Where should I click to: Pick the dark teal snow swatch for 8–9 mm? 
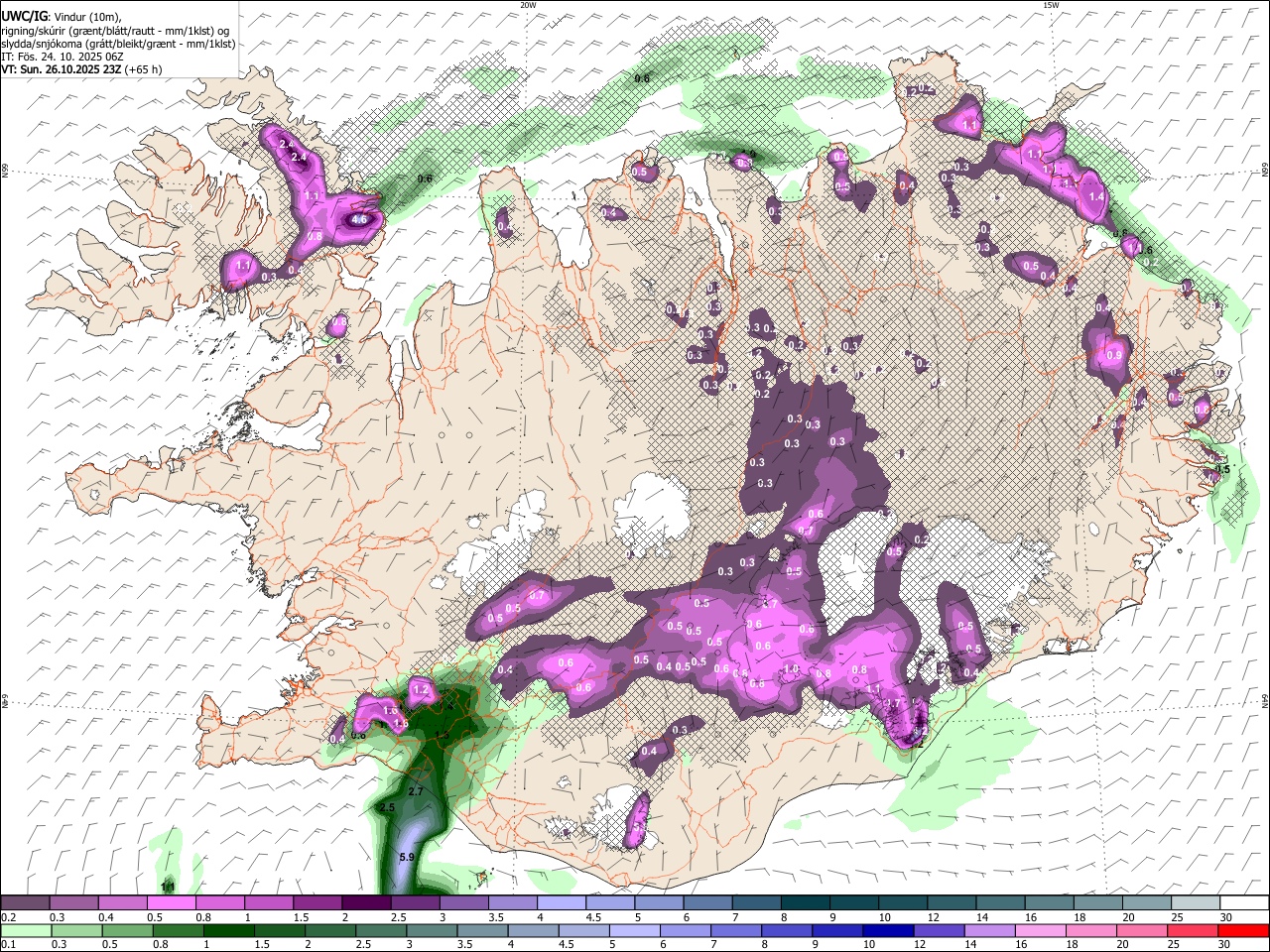click(805, 903)
